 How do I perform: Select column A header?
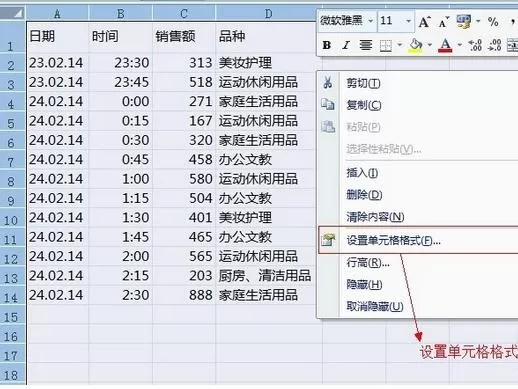(57, 14)
